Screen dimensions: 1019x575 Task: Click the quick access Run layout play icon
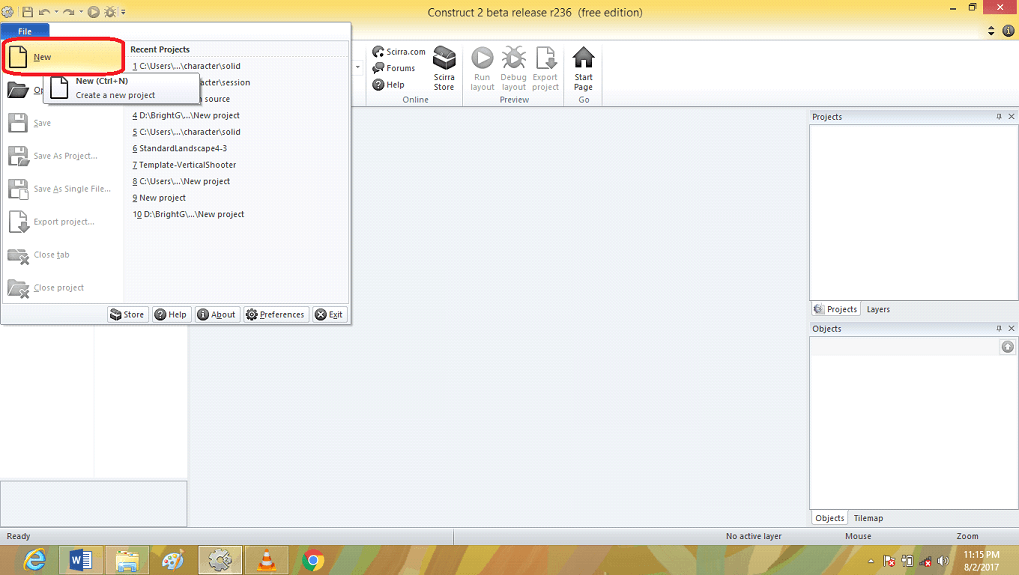point(94,12)
